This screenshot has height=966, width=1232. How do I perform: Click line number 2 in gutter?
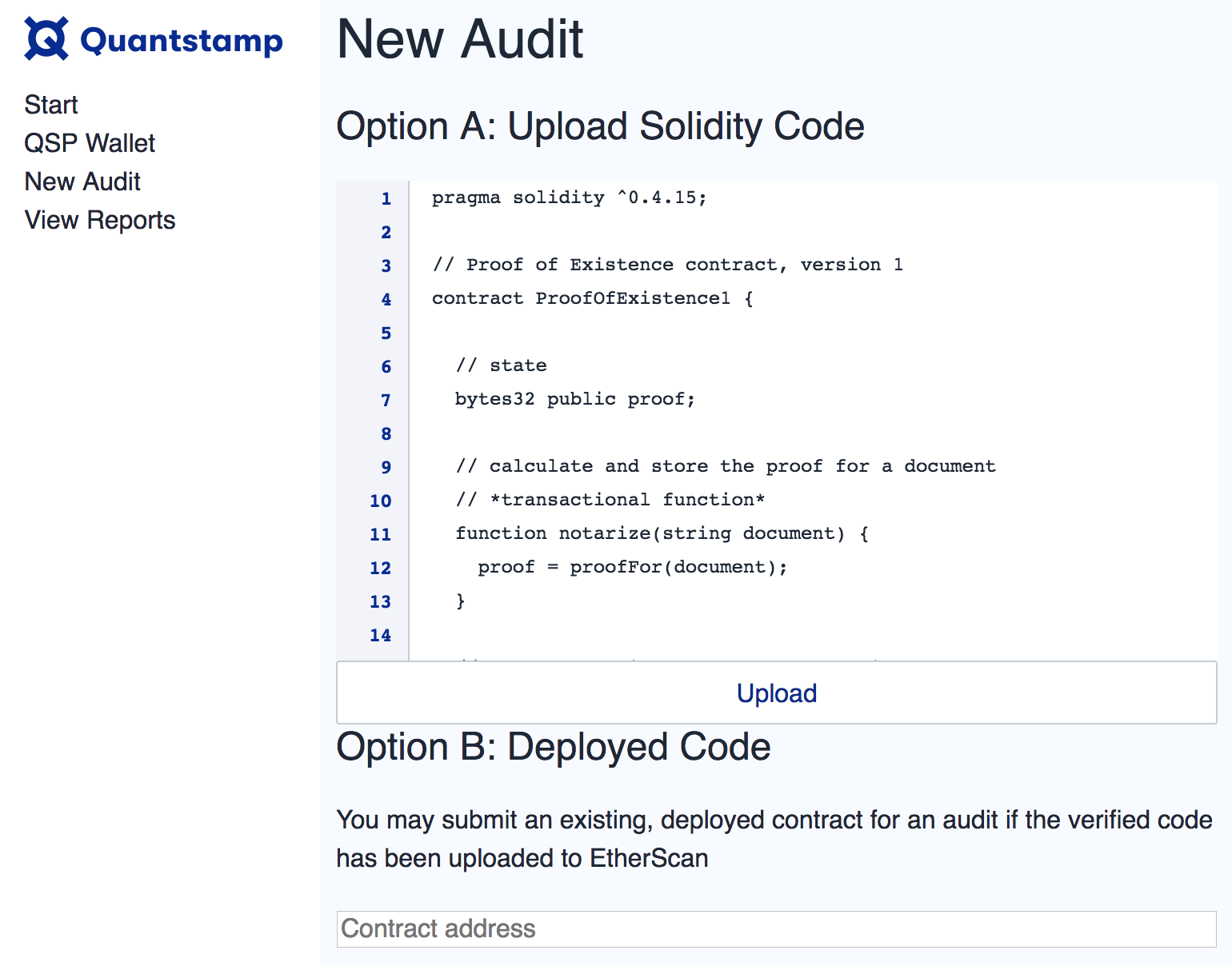pos(386,232)
